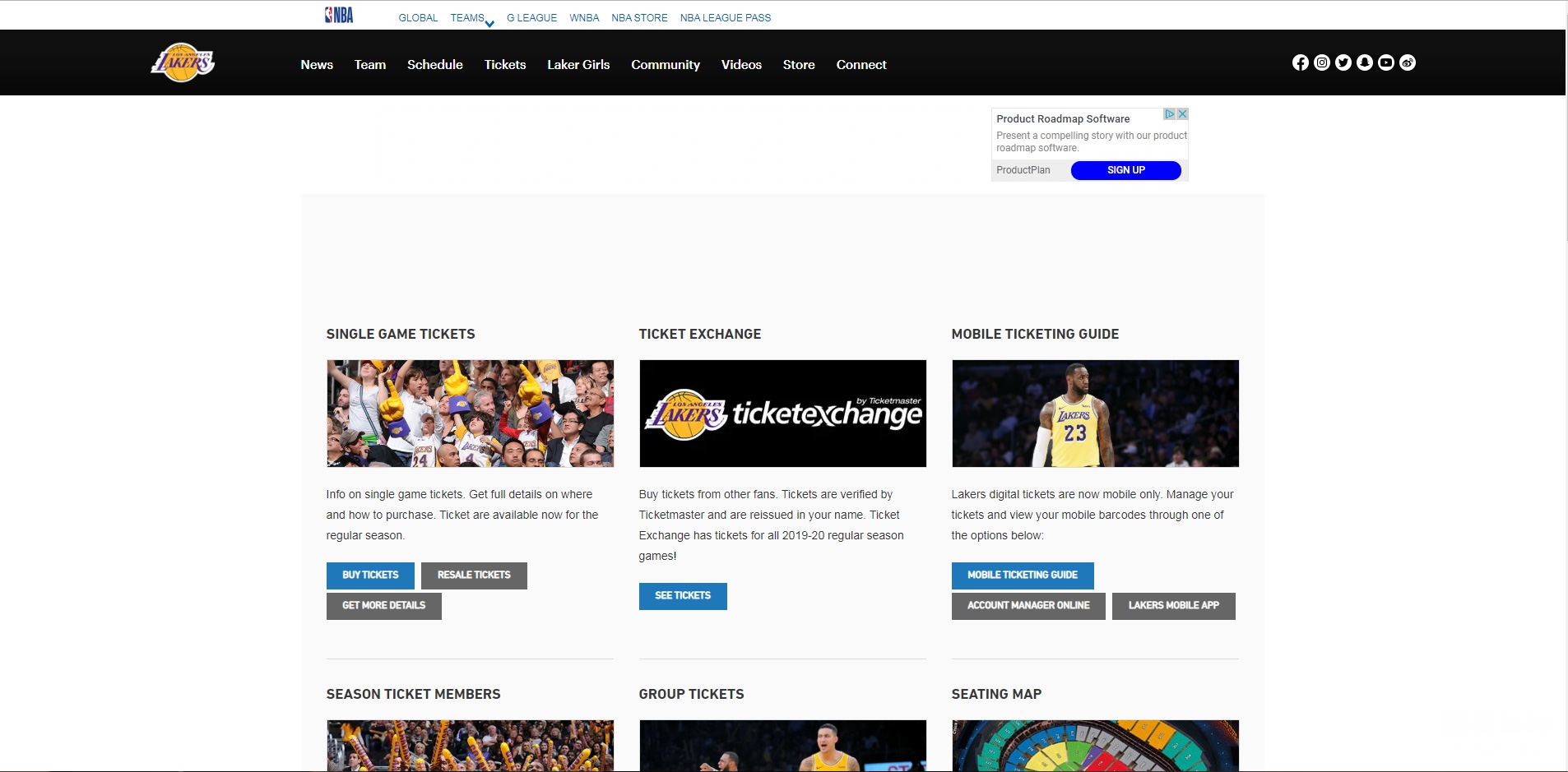1568x772 pixels.
Task: Click SIGN UP in the ad
Action: 1125,170
